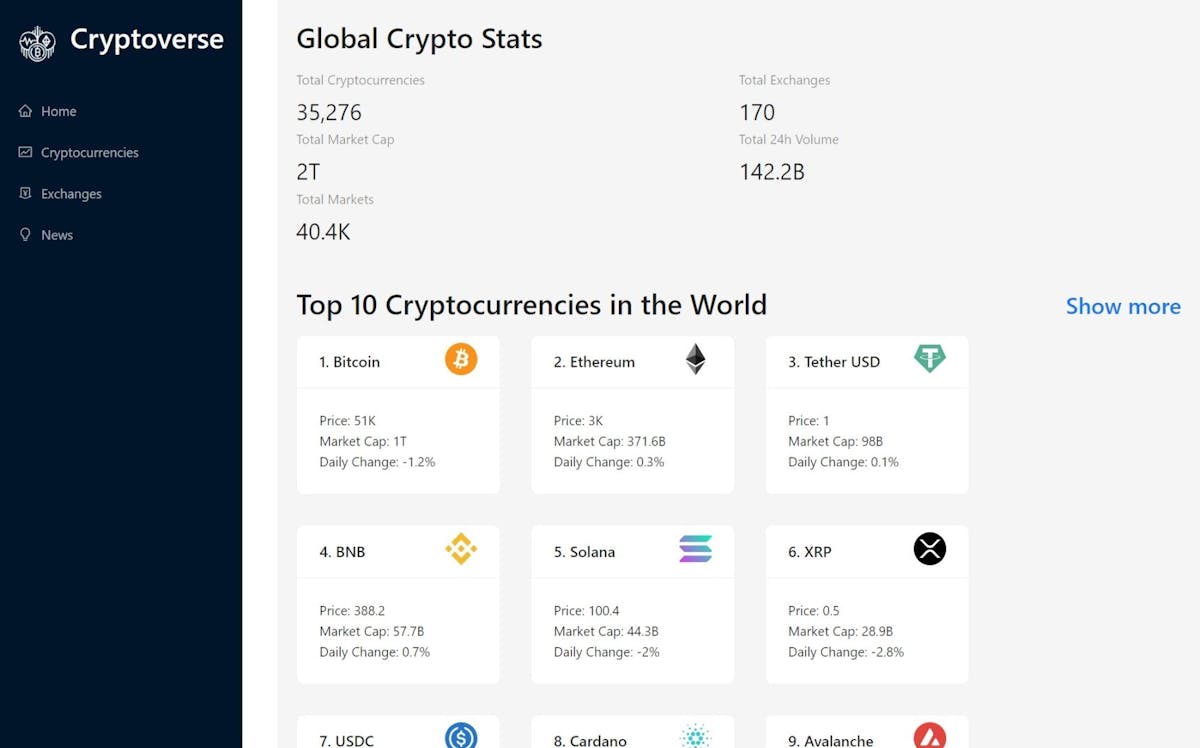Open the XRP card stats
The height and width of the screenshot is (748, 1200).
click(x=866, y=631)
